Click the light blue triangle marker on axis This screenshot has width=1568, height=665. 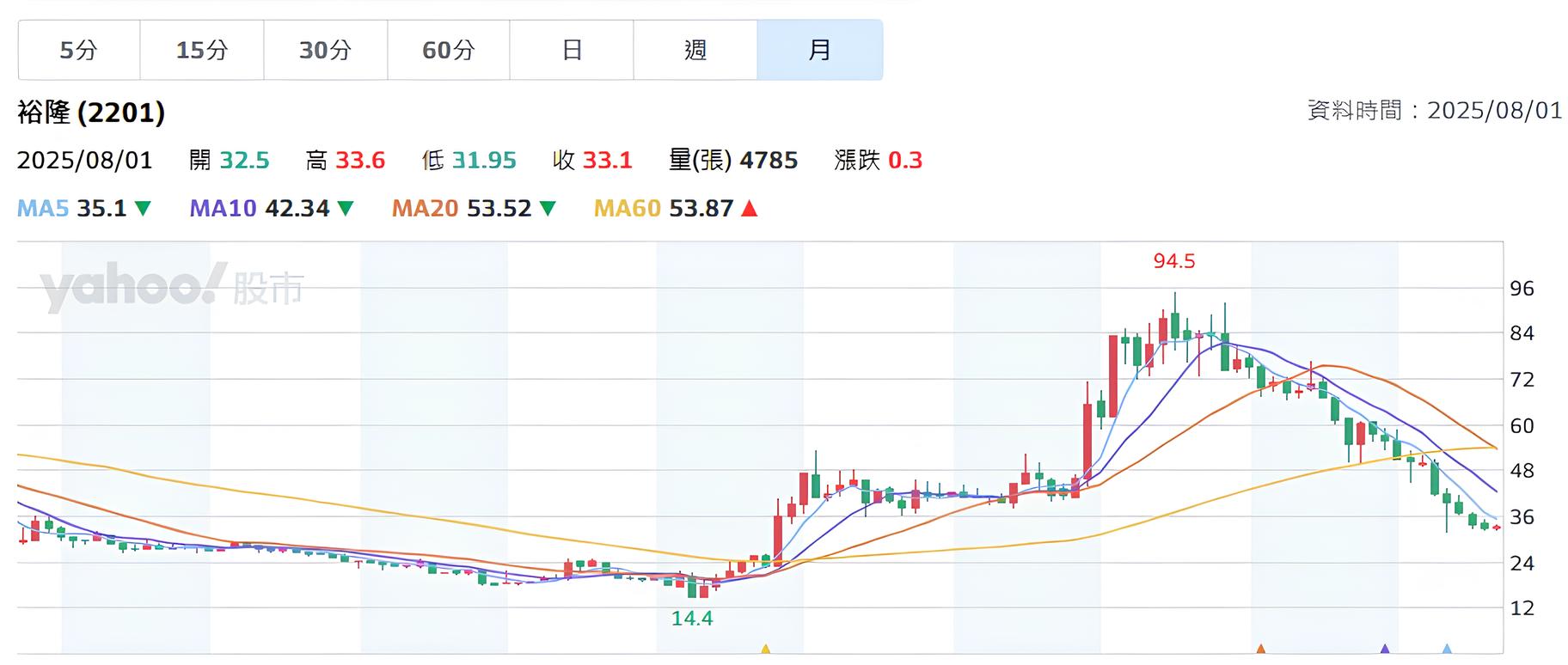click(x=1447, y=650)
